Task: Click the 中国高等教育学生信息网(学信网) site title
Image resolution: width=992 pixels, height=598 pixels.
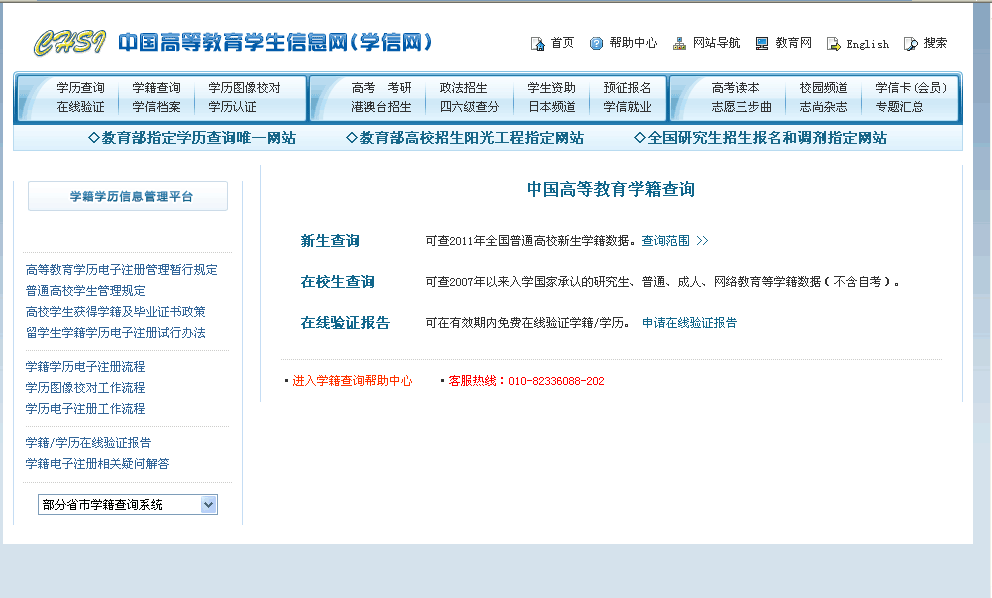Action: (x=275, y=42)
